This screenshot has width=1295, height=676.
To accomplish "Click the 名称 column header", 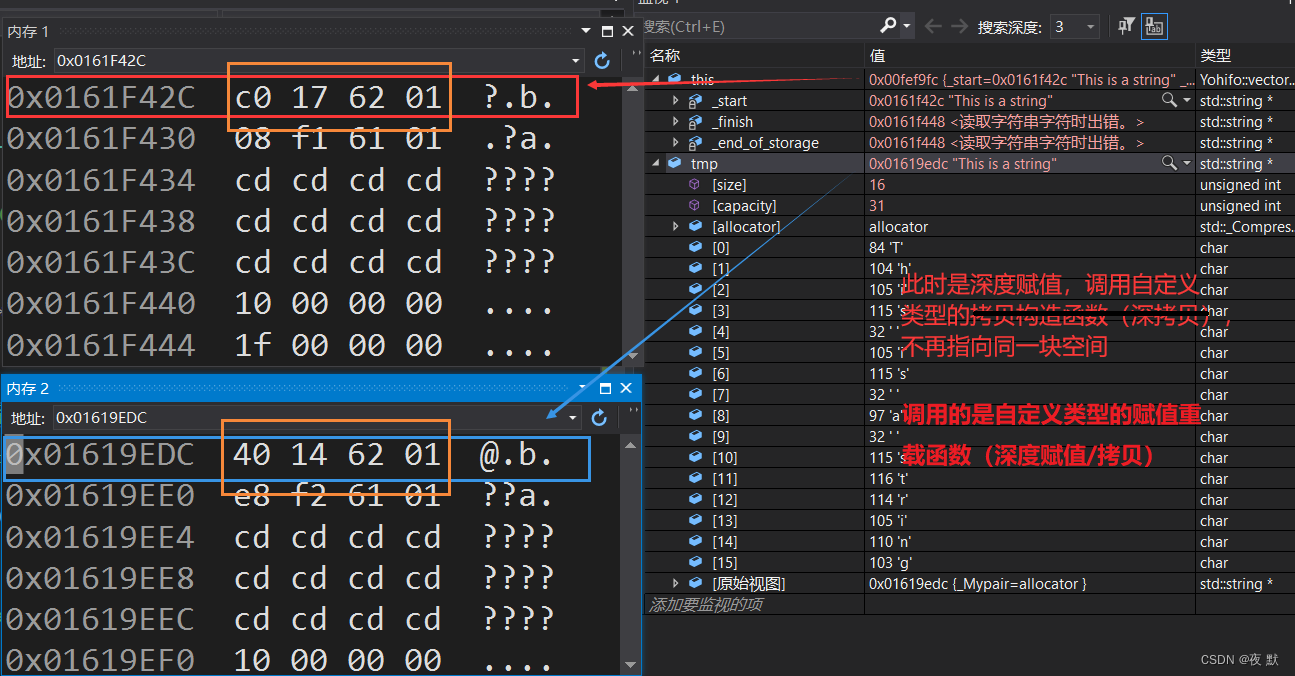I will click(x=665, y=56).
